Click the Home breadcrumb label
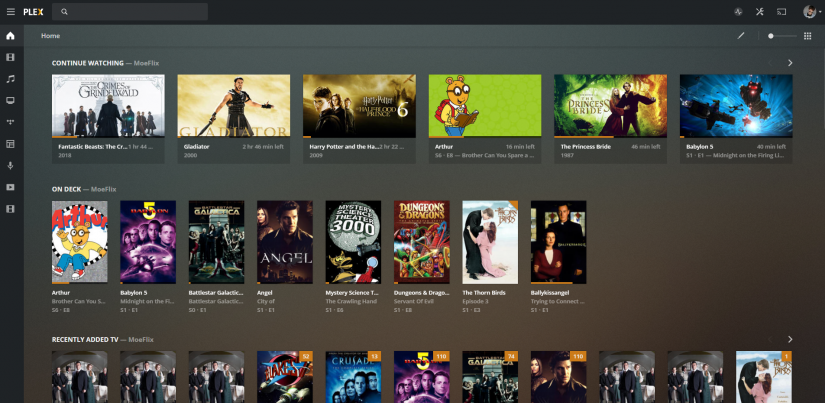 pyautogui.click(x=51, y=36)
